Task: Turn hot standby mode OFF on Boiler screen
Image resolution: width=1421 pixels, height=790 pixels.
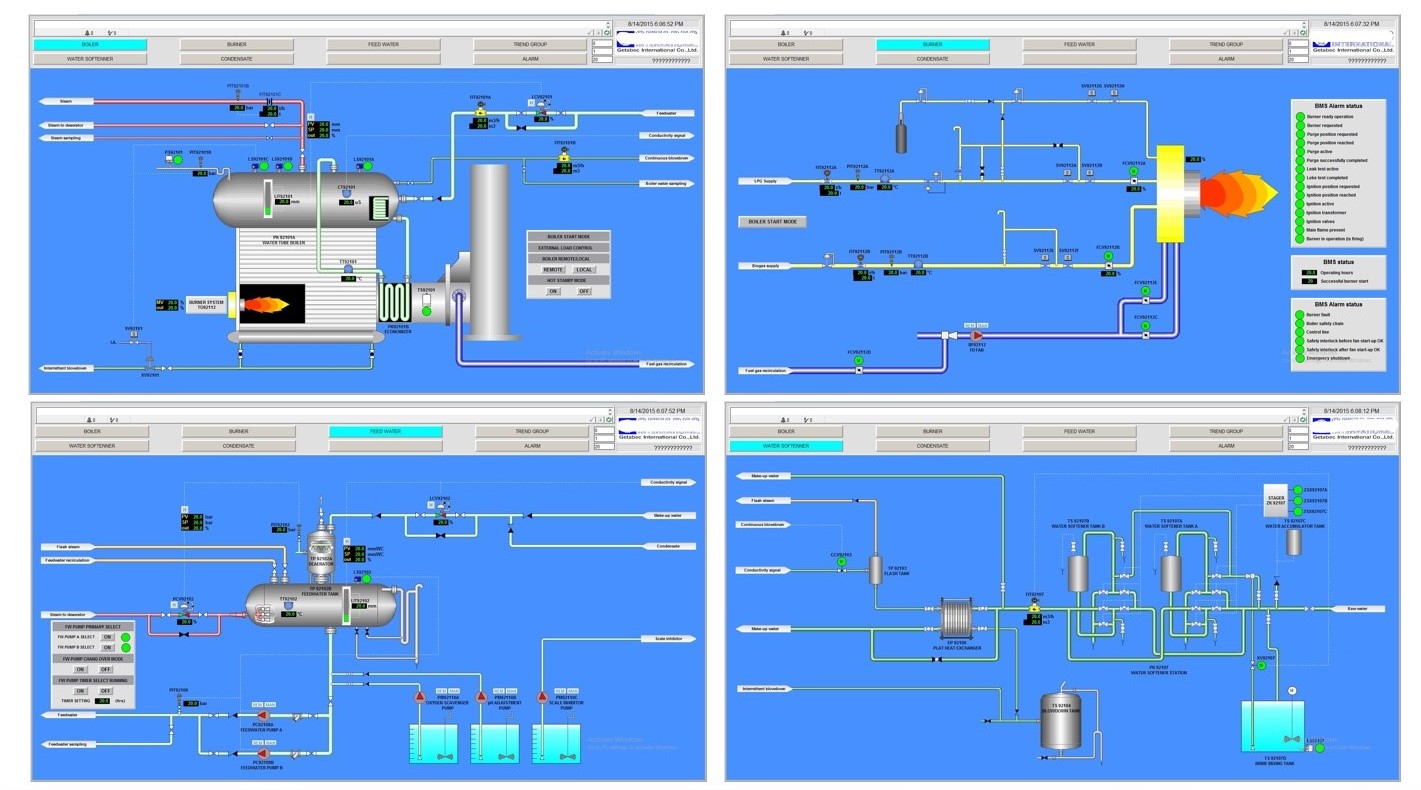Action: coord(584,291)
